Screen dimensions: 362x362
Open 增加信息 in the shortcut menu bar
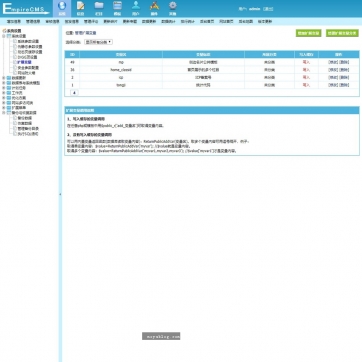coord(14,21)
